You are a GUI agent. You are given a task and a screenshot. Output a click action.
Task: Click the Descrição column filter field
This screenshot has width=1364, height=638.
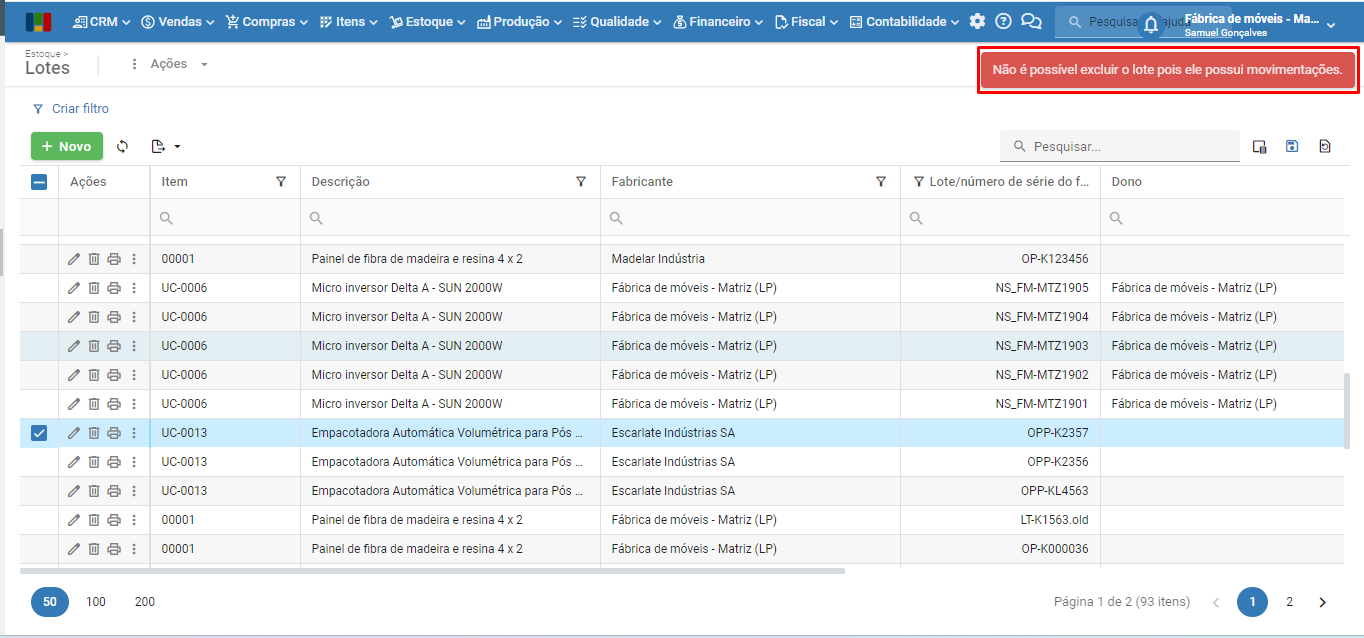tap(450, 218)
